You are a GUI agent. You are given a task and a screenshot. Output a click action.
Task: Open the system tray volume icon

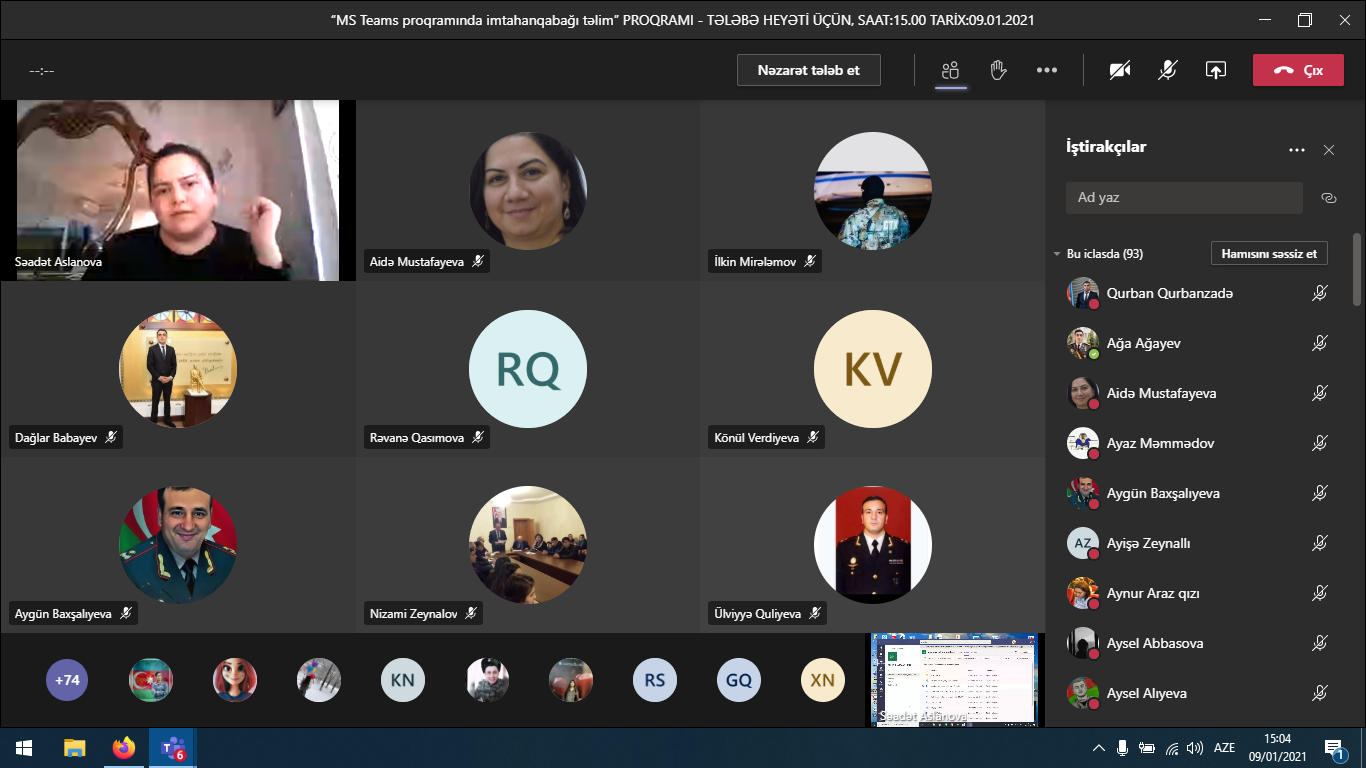pyautogui.click(x=1196, y=748)
